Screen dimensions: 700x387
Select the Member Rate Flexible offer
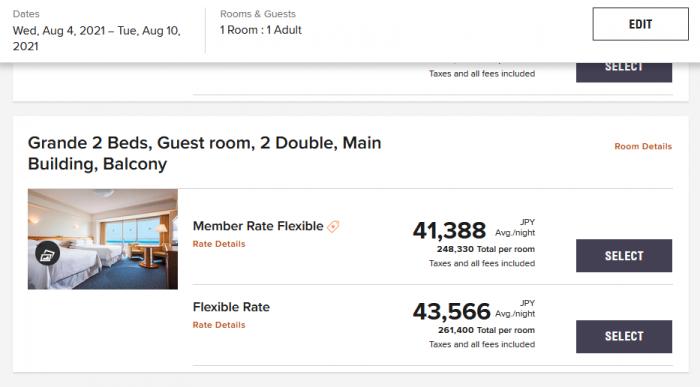624,256
